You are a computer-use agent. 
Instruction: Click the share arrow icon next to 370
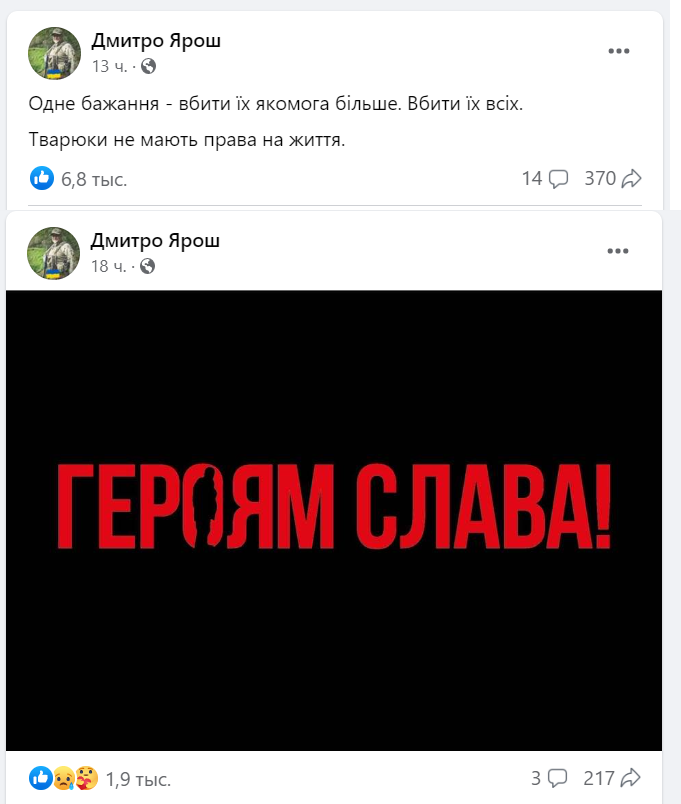point(631,178)
